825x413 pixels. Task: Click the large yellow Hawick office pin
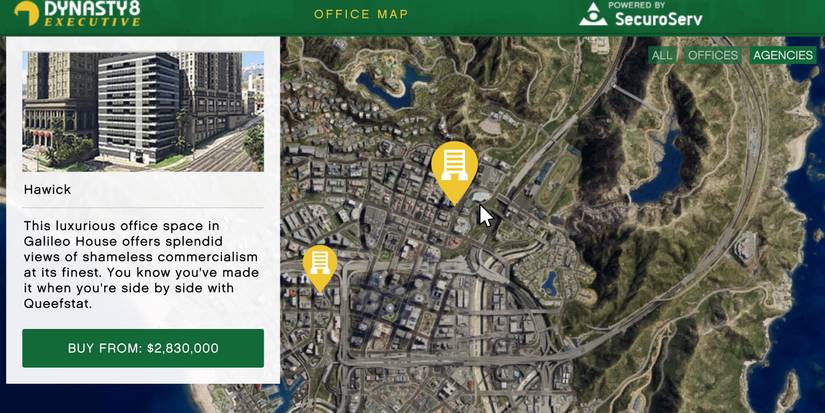(x=454, y=167)
